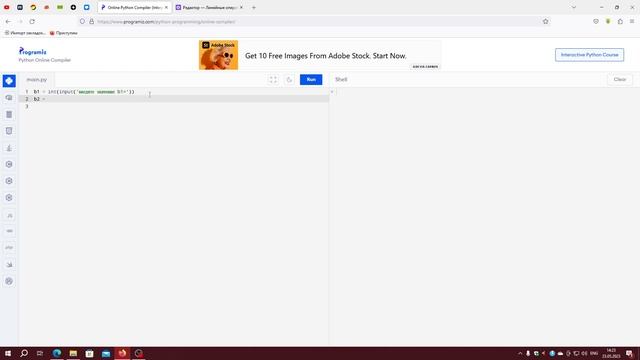Open browser extensions puzzle icon
640x360 pixels.
pos(620,21)
